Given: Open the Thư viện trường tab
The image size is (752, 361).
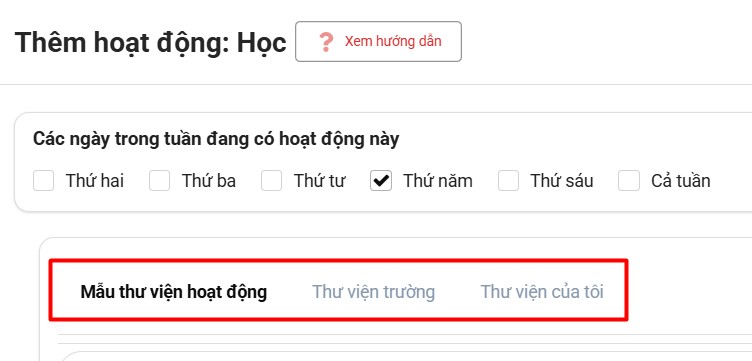Looking at the screenshot, I should click(374, 291).
